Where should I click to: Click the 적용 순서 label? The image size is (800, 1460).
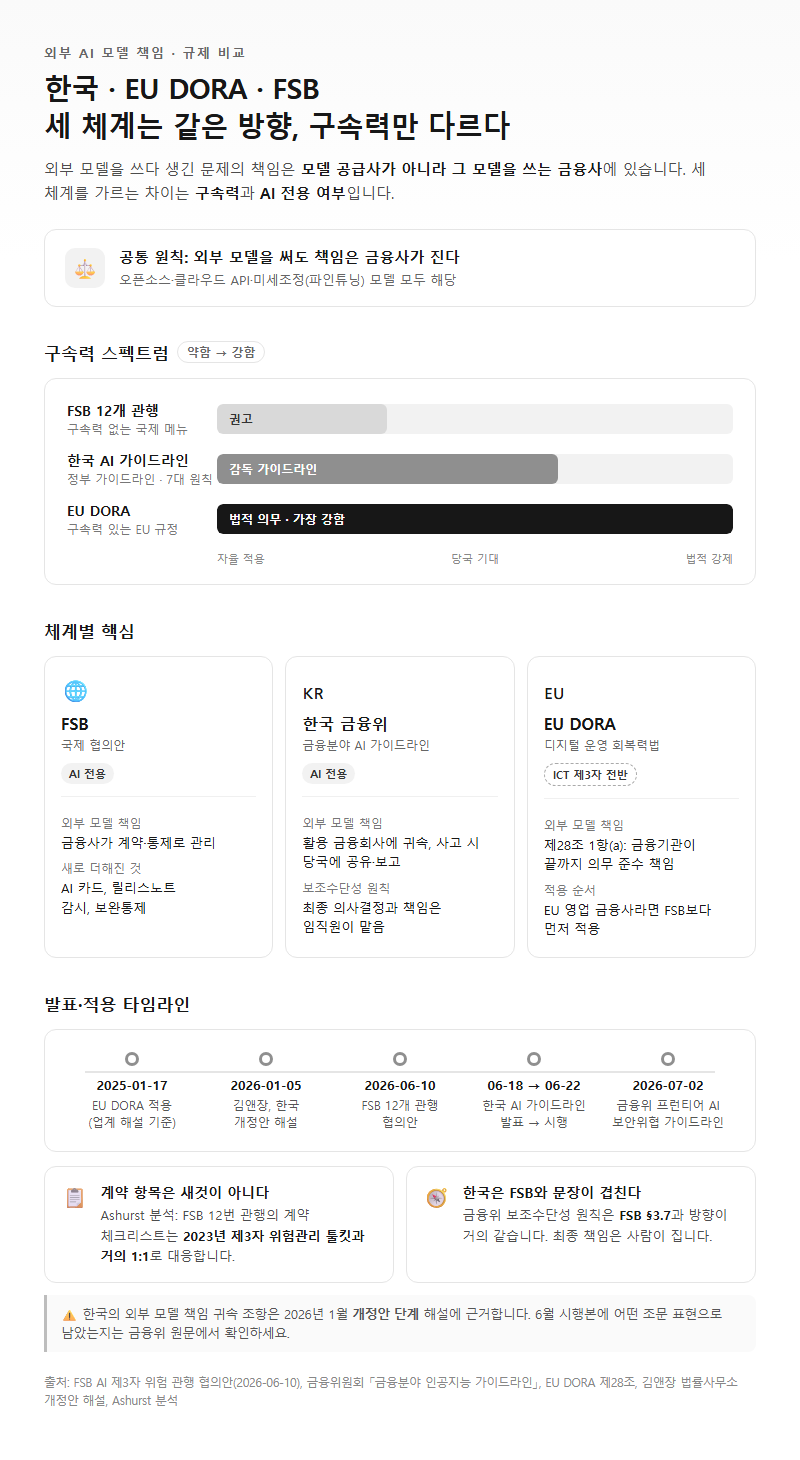pos(570,889)
